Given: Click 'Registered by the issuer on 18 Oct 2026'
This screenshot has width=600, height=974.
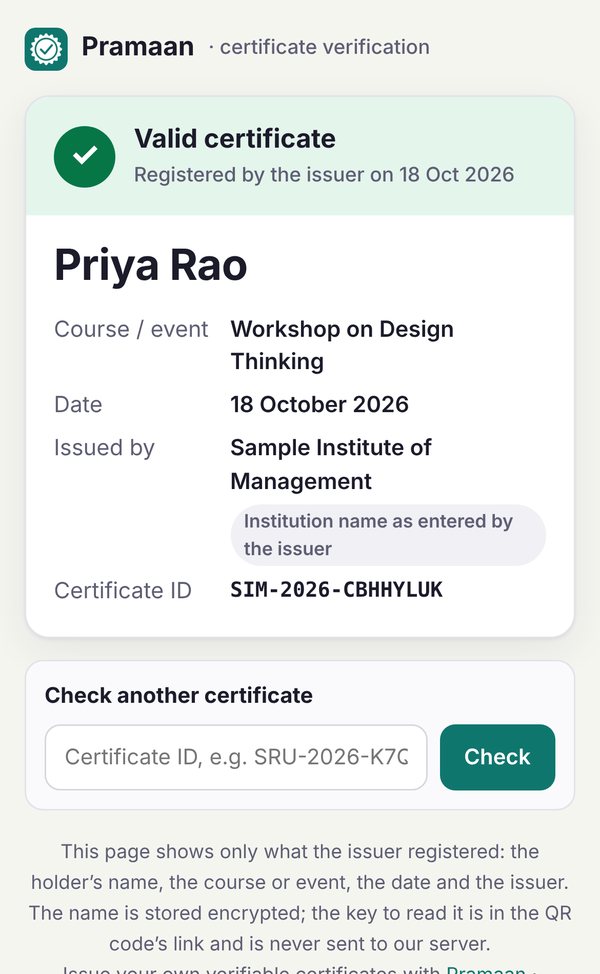Looking at the screenshot, I should (x=324, y=175).
